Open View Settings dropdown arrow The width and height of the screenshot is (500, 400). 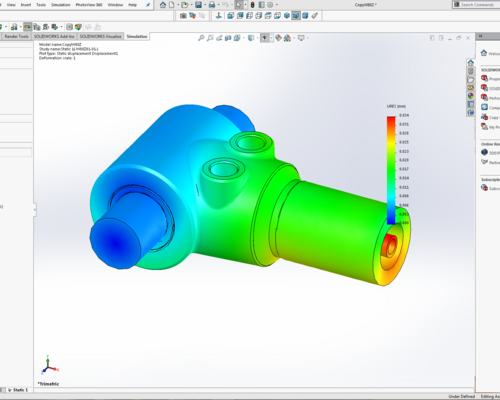[307, 38]
